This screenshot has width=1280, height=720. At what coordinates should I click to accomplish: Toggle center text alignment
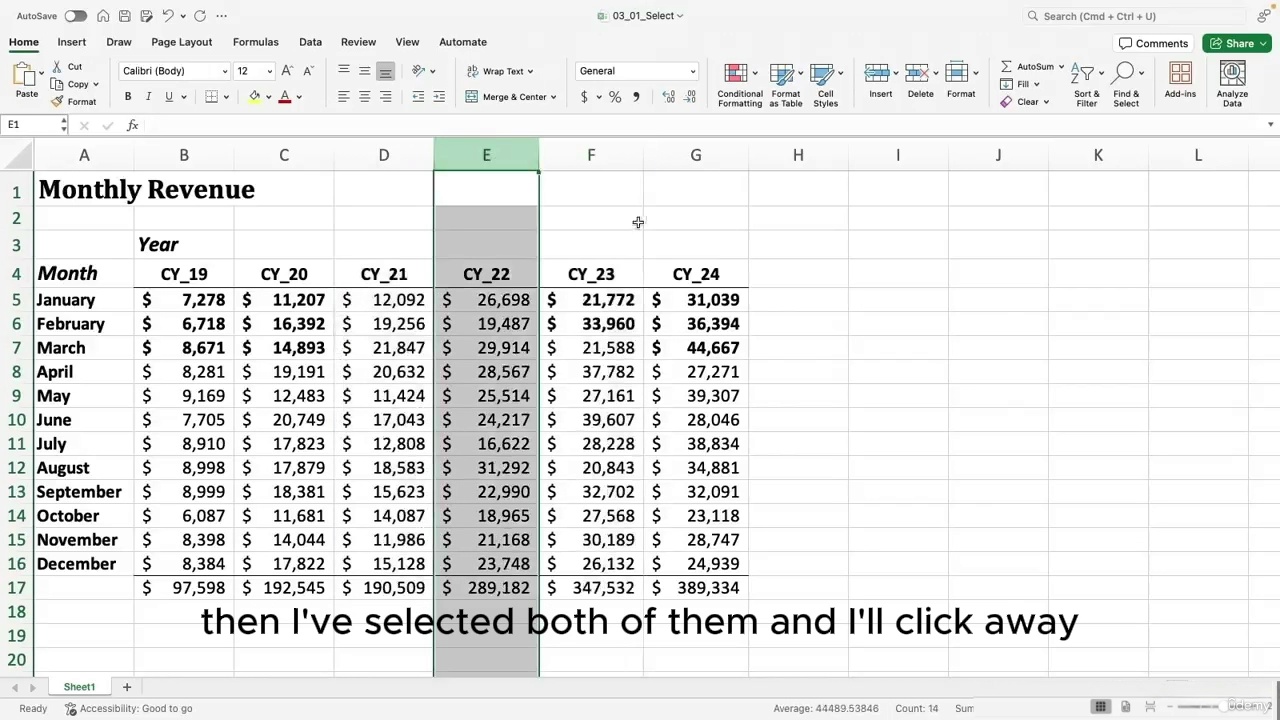click(365, 97)
